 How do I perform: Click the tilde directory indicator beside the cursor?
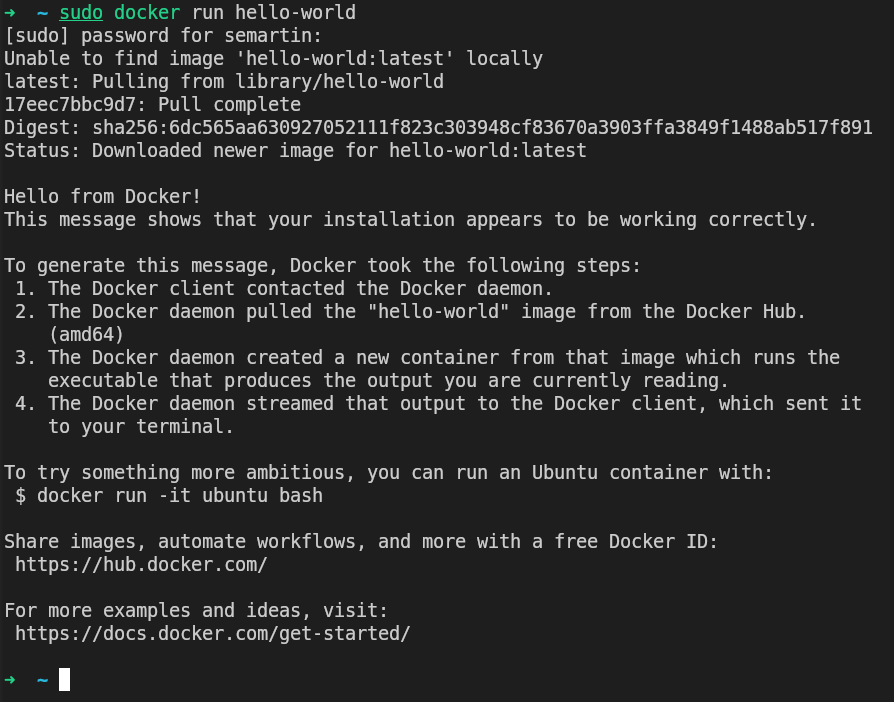click(43, 680)
